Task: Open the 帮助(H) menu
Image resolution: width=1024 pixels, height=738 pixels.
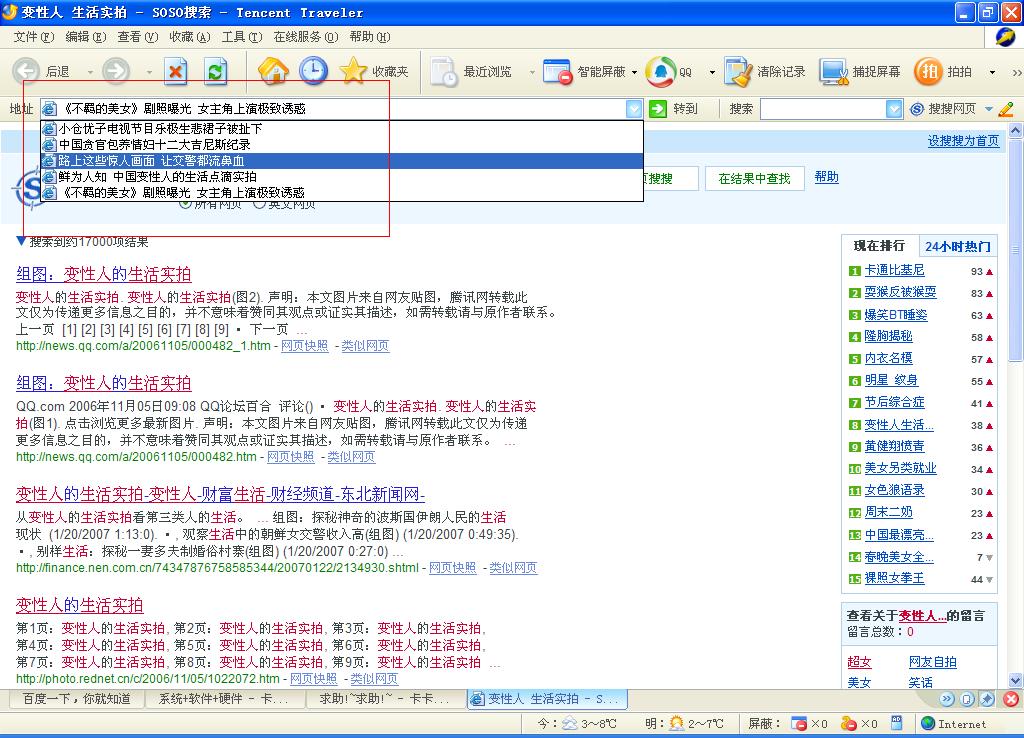Action: [x=370, y=37]
